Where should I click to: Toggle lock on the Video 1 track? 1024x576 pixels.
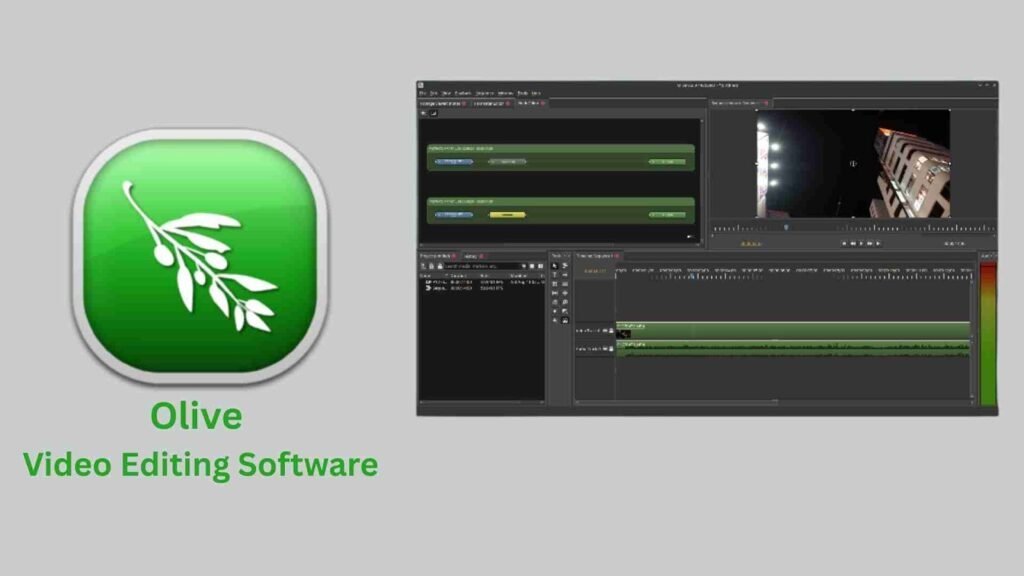609,330
